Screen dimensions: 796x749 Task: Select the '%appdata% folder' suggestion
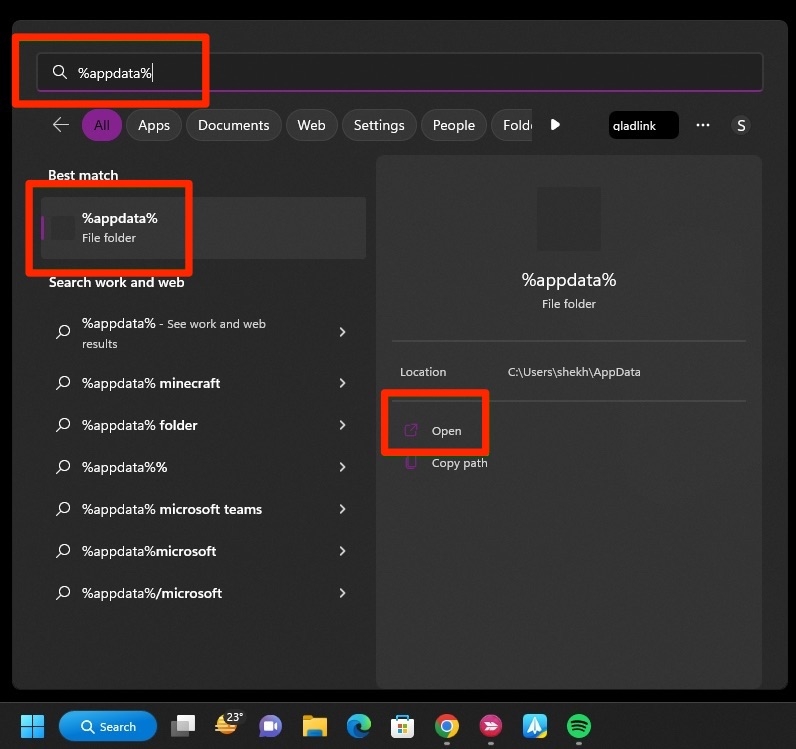click(203, 425)
